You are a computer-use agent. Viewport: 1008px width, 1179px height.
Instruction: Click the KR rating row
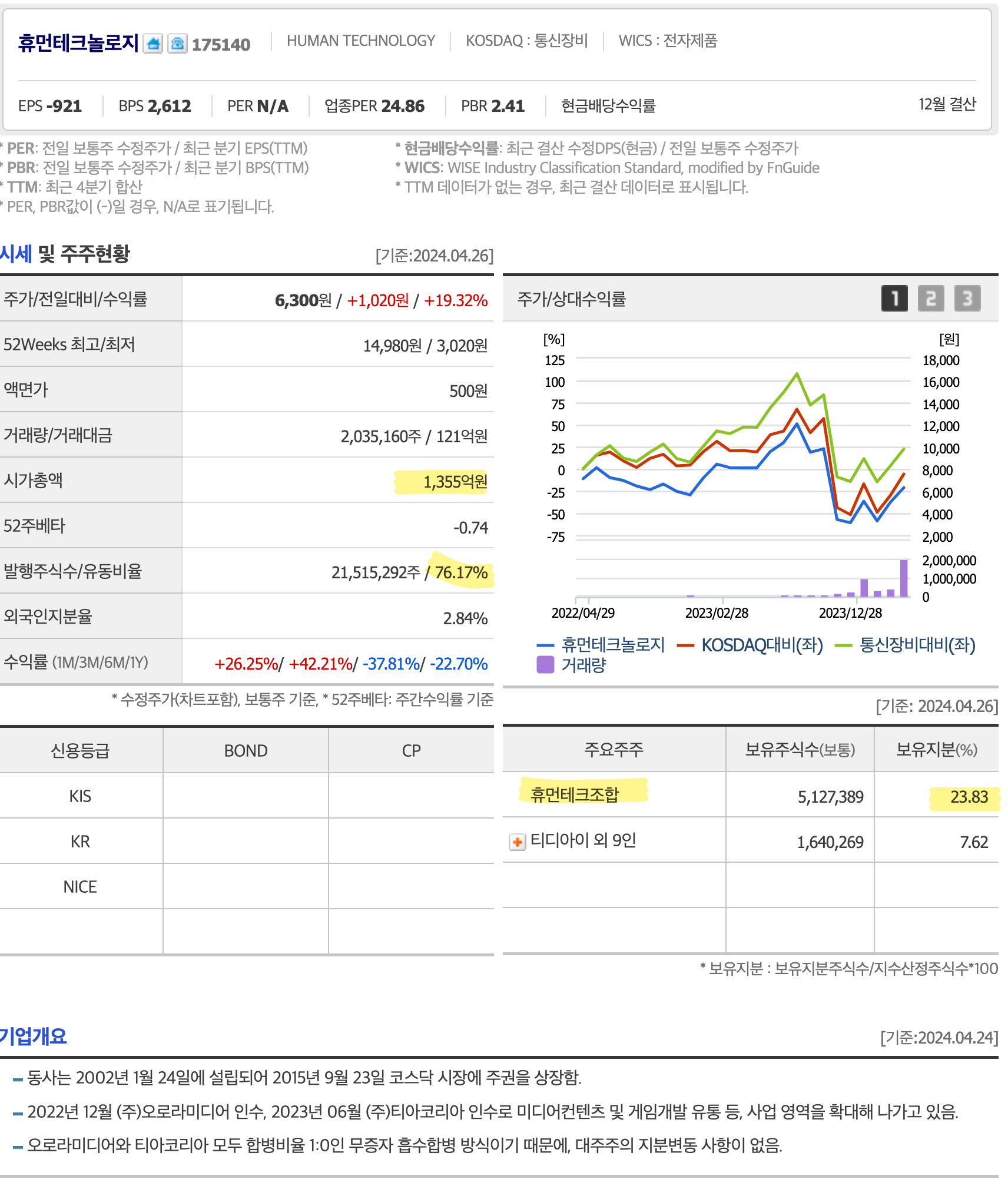[247, 841]
